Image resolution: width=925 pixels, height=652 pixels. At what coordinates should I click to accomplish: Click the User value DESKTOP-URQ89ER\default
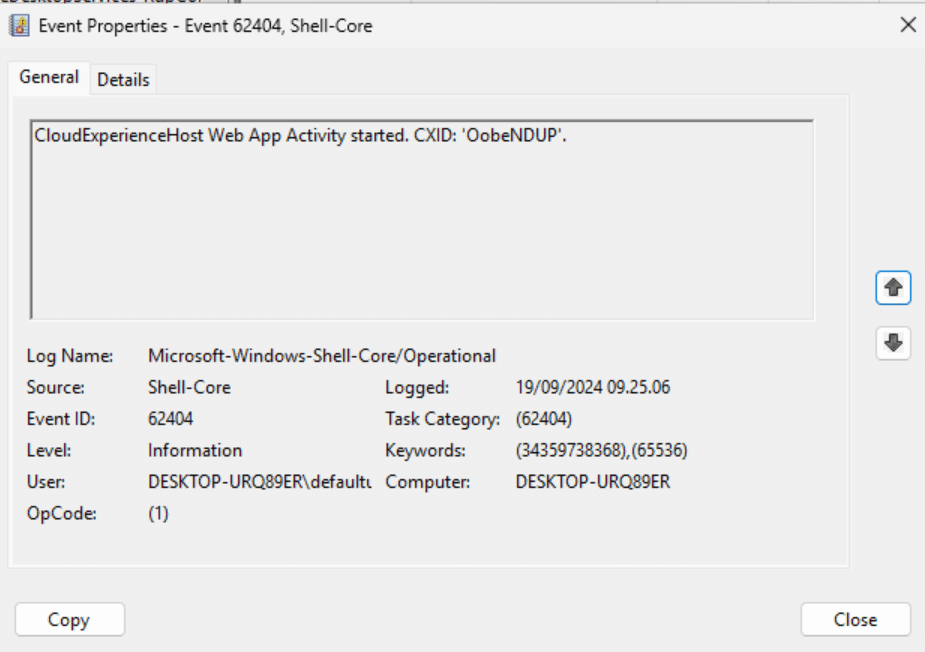260,481
